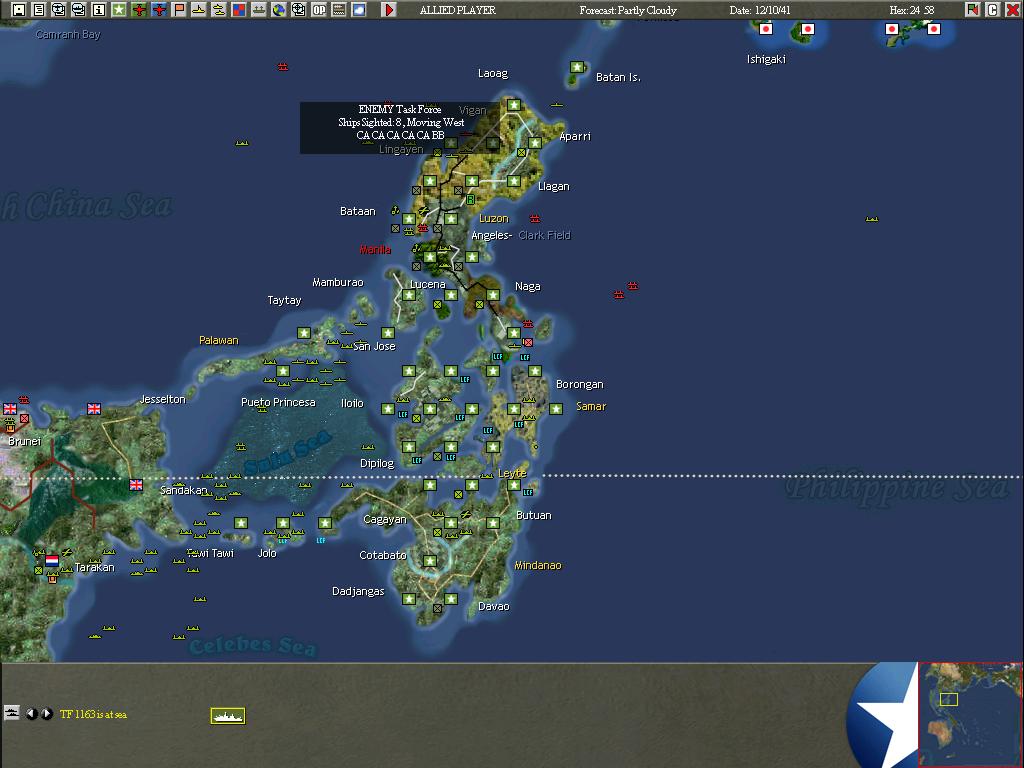Click the ALLIED PLAYER label

coord(458,10)
